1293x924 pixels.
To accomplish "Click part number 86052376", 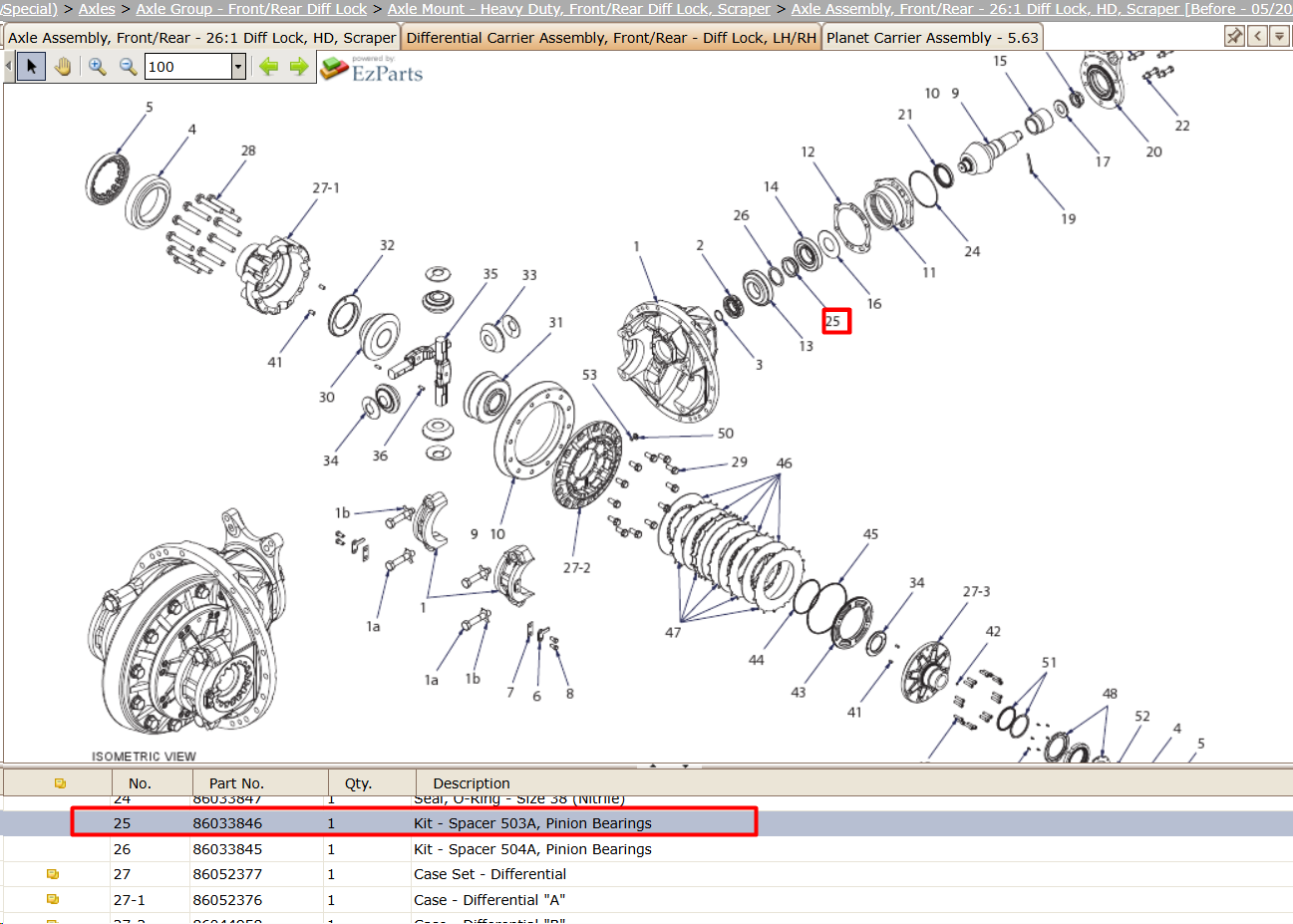I will pyautogui.click(x=227, y=900).
